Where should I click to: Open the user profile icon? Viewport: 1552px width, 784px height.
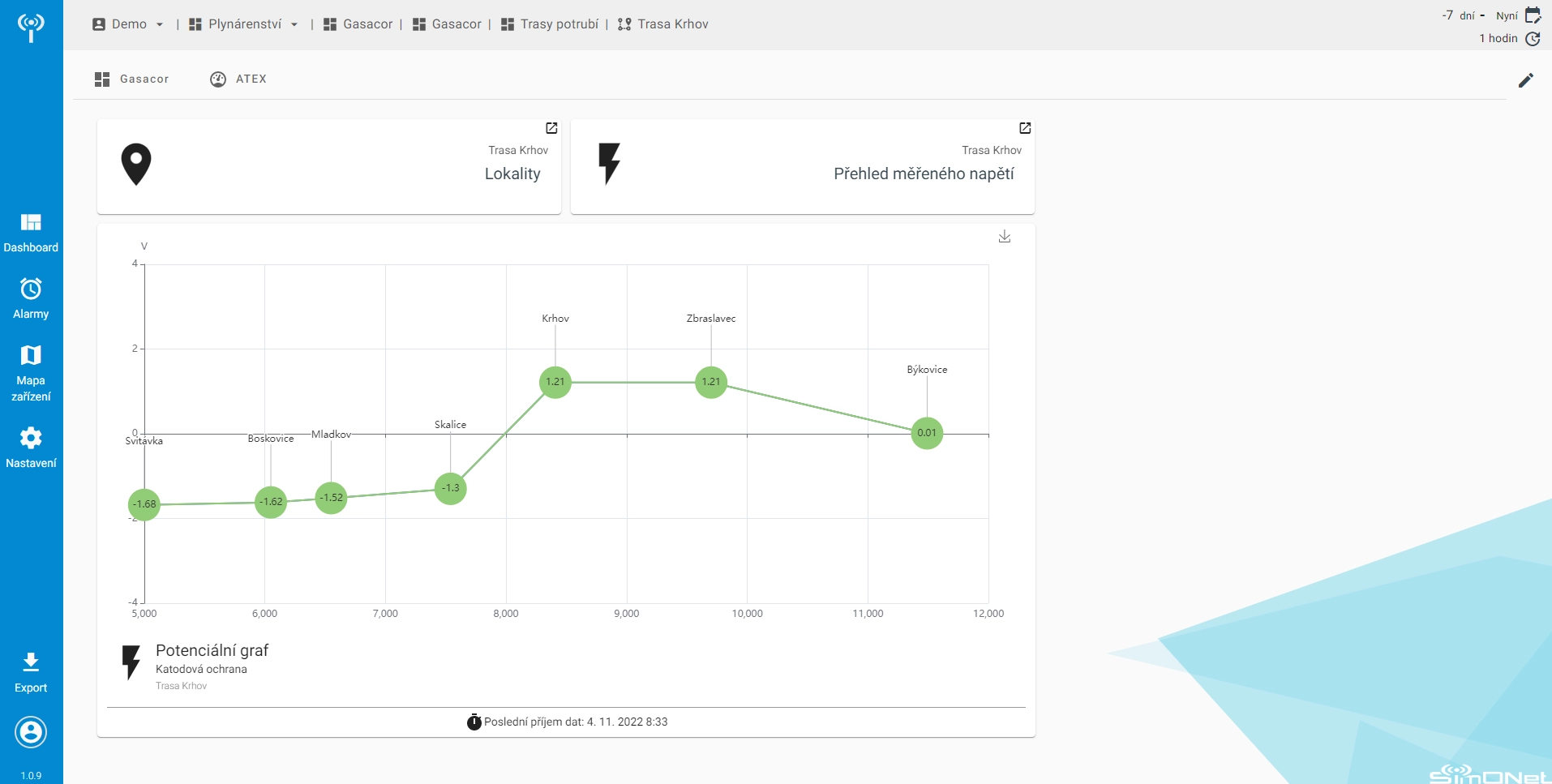[31, 732]
